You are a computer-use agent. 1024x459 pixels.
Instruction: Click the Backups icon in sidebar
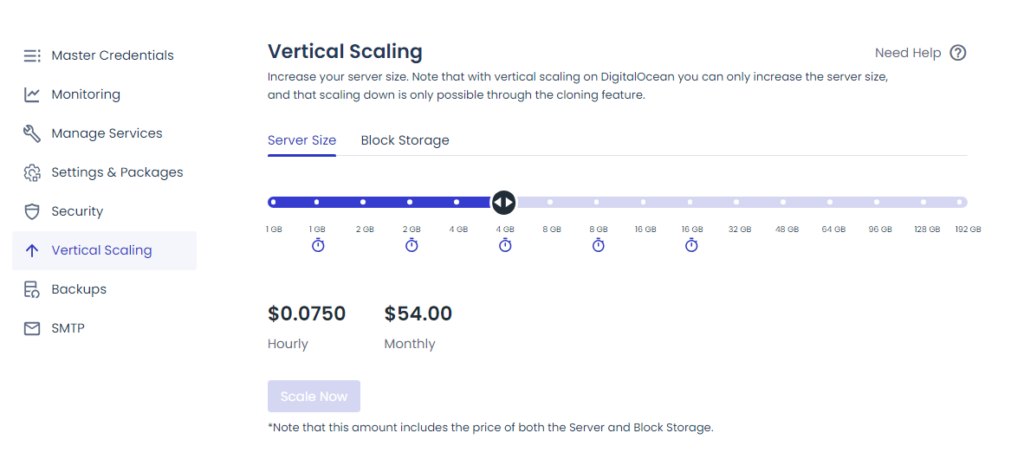click(32, 290)
